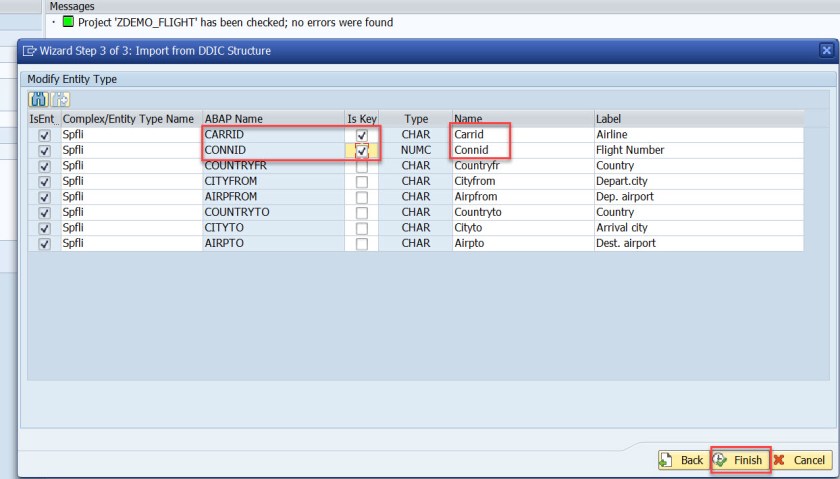Click the 'Arrival city' label cell

(x=699, y=228)
